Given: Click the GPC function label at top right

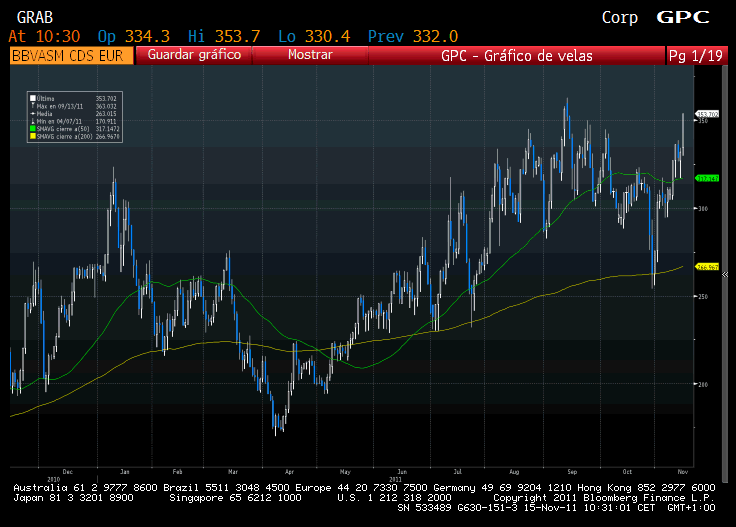Looking at the screenshot, I should point(683,17).
